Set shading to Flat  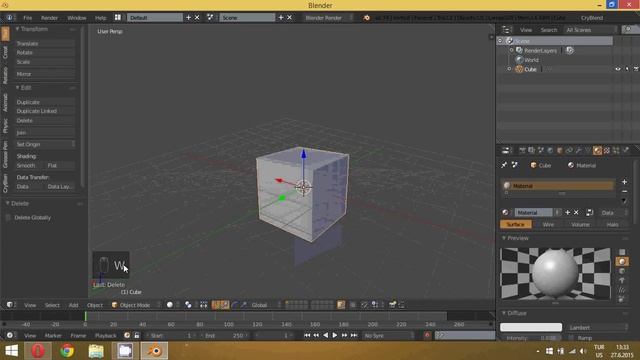point(60,165)
